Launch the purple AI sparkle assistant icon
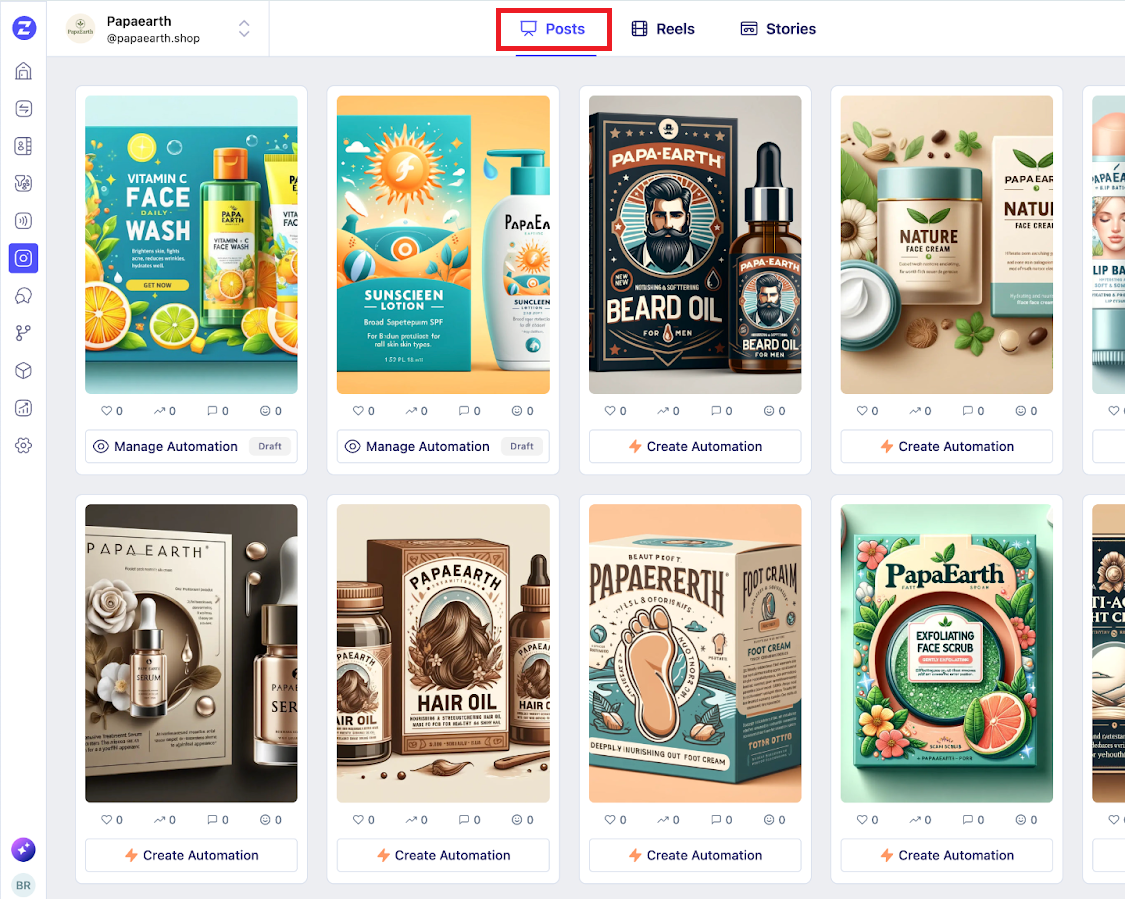The height and width of the screenshot is (899, 1125). coord(24,850)
